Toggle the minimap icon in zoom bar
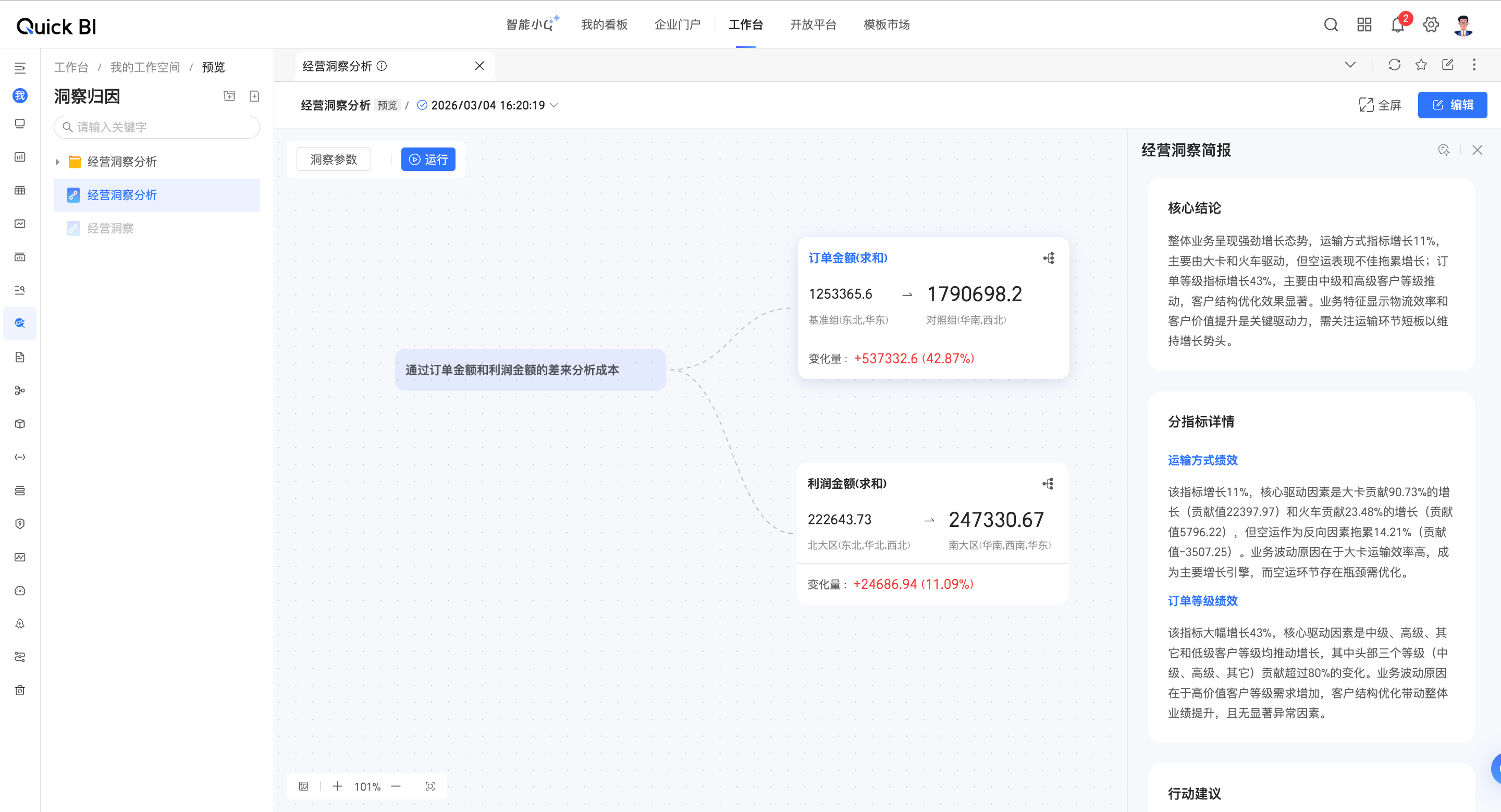The image size is (1501, 812). [303, 786]
